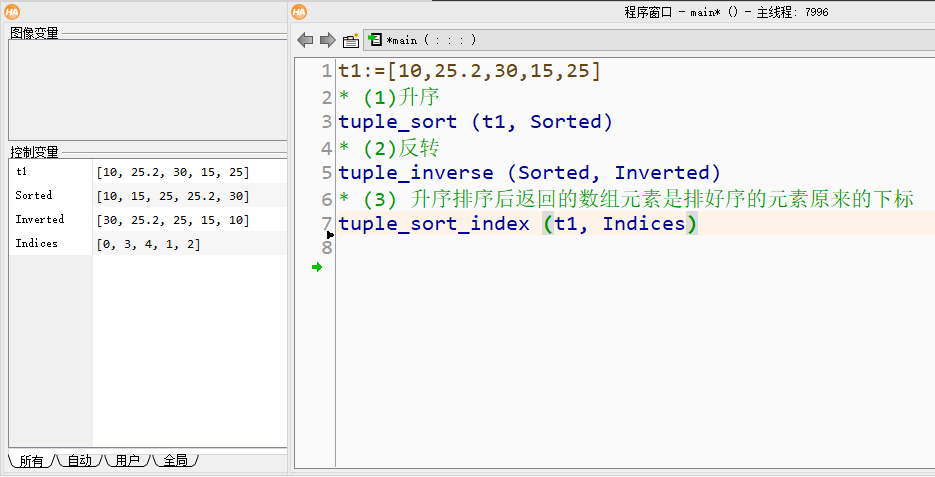
Task: Switch to the 自动 variables tab
Action: (80, 460)
